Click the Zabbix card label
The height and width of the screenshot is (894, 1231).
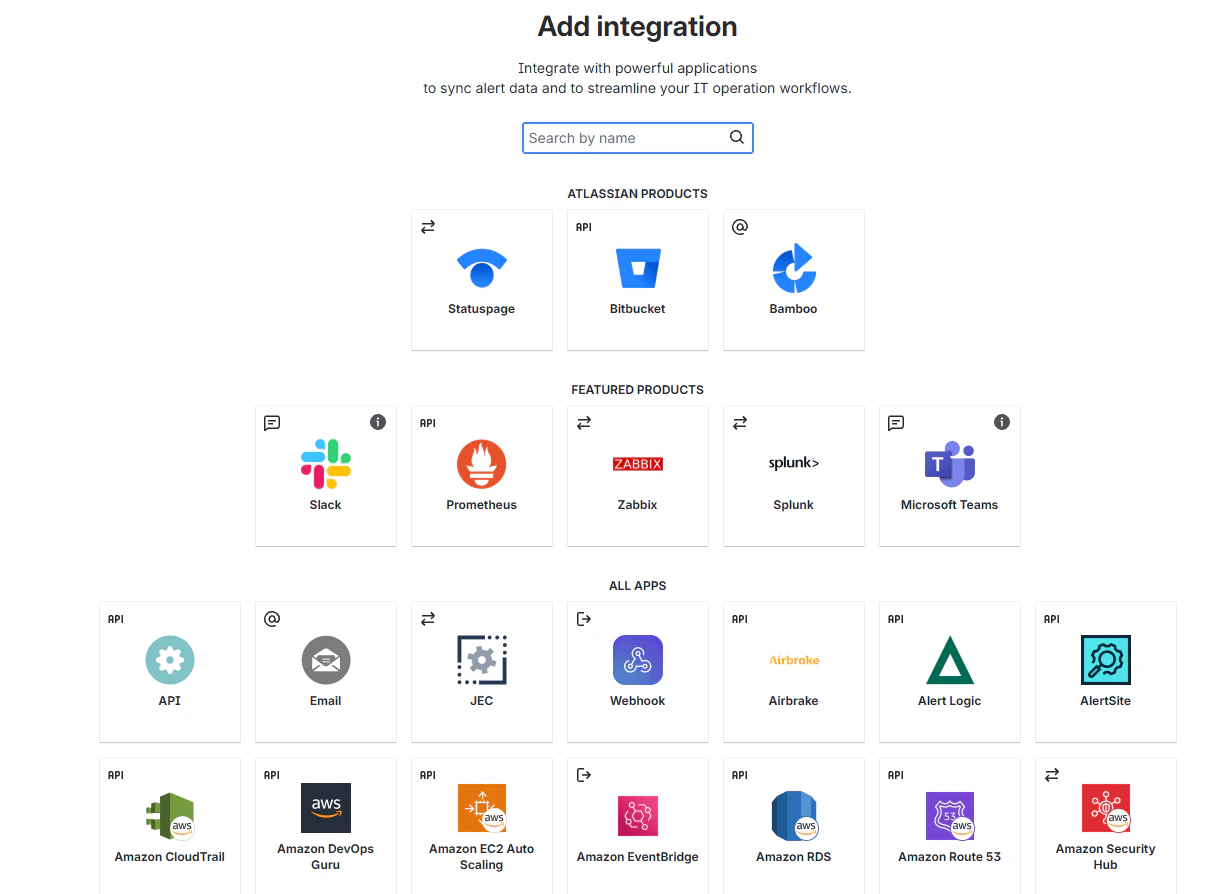638,505
